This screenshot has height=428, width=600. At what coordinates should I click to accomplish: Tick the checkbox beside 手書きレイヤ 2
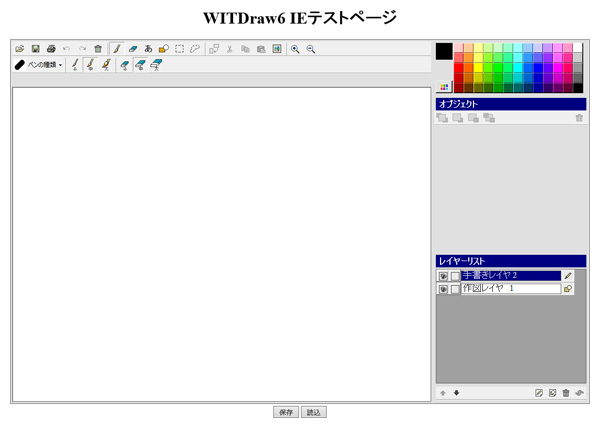[x=455, y=276]
